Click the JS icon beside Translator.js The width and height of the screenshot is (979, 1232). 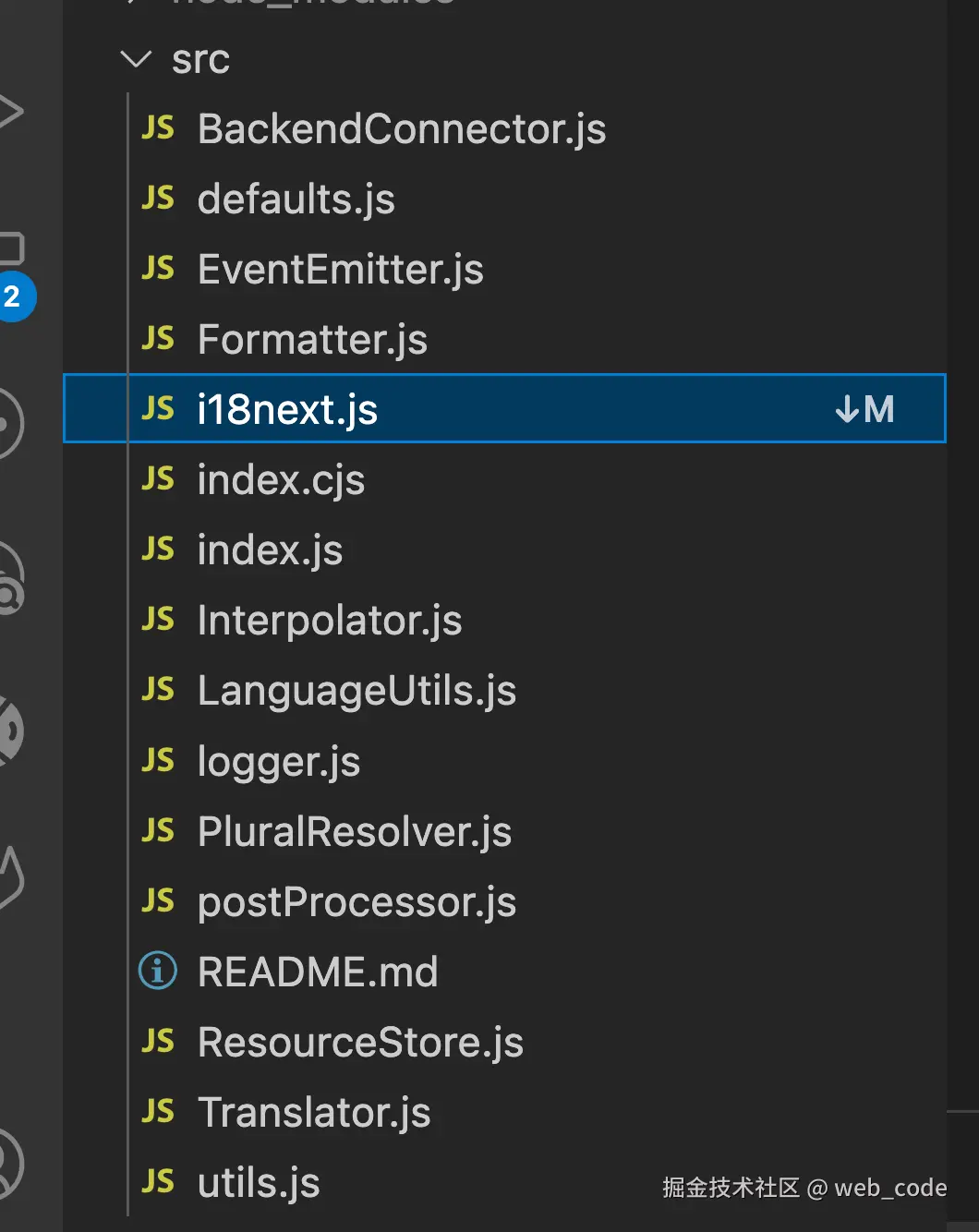[158, 1111]
